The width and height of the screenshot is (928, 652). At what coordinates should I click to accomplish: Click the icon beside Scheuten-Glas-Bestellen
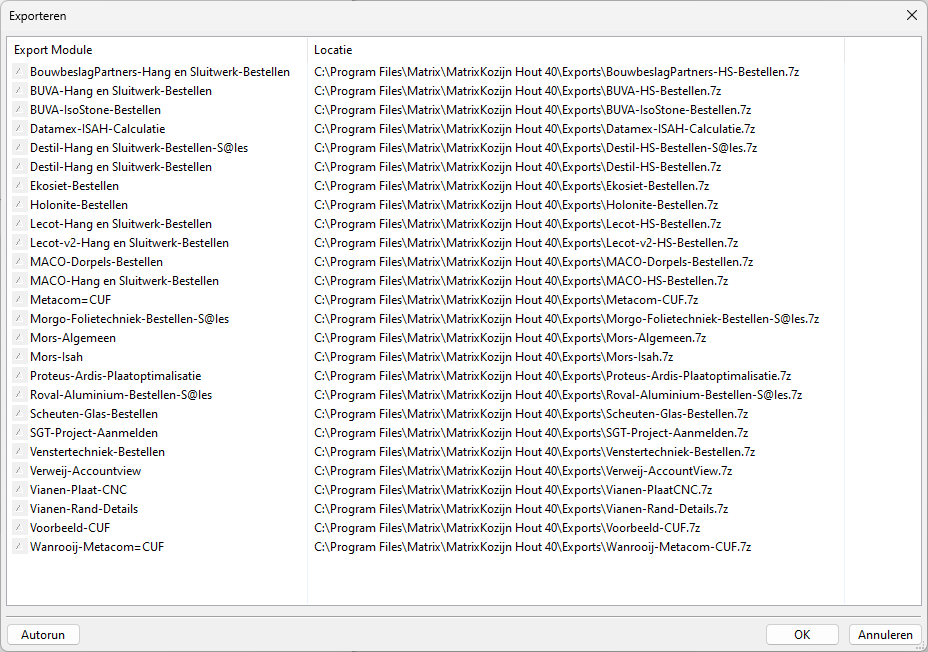(x=20, y=414)
